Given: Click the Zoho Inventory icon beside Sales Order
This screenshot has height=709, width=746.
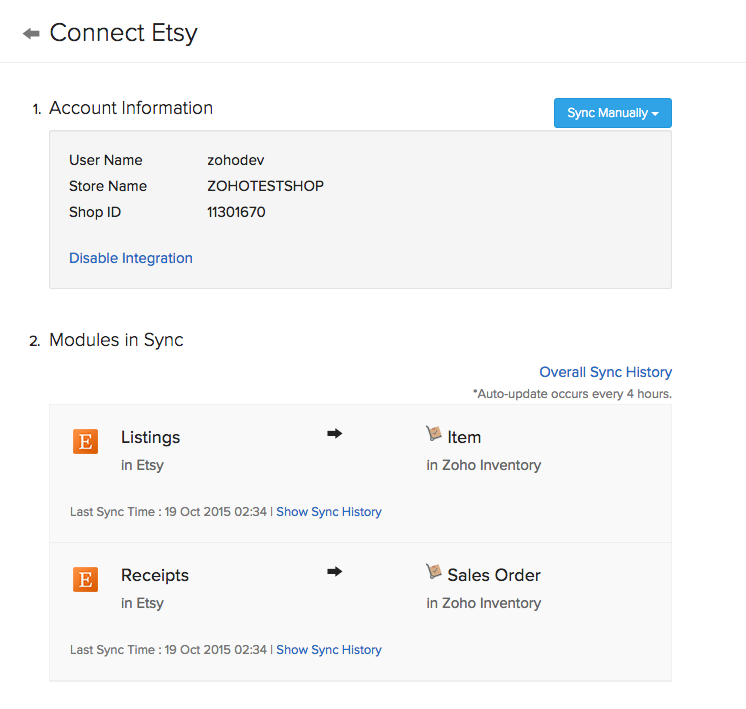Looking at the screenshot, I should coord(434,572).
